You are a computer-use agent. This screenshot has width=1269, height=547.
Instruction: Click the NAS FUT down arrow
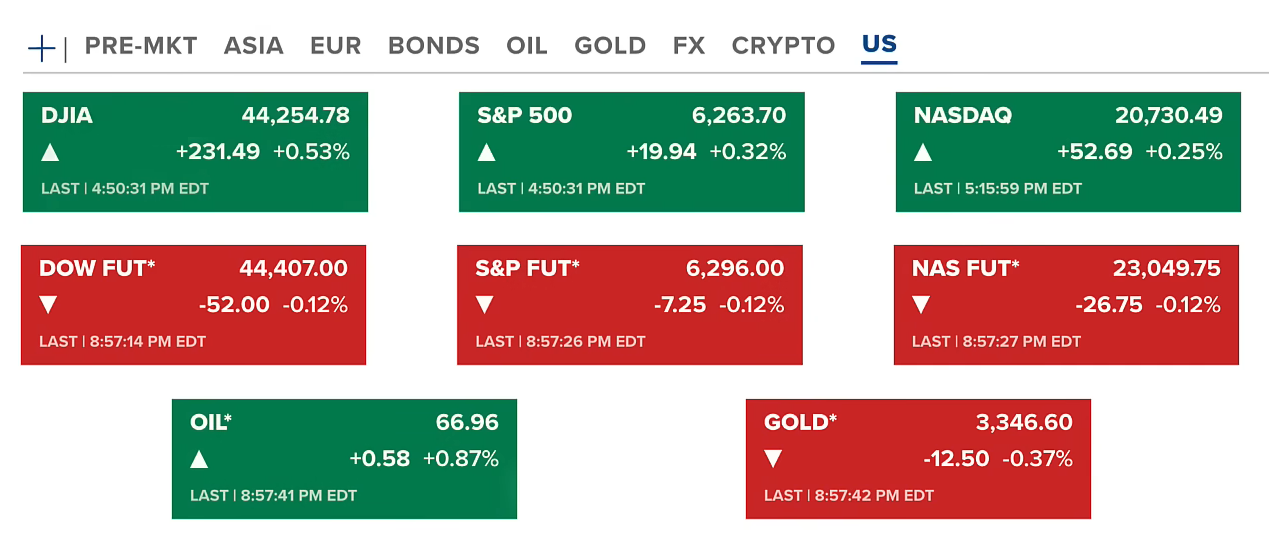(x=920, y=305)
